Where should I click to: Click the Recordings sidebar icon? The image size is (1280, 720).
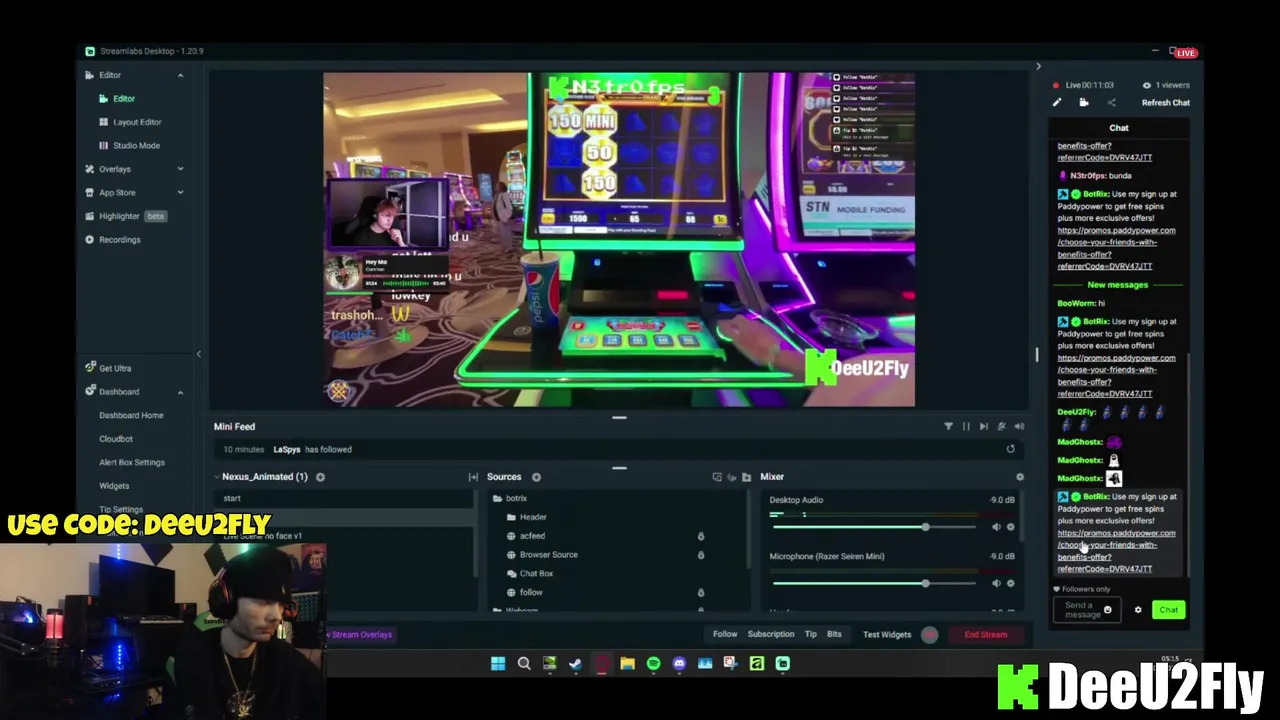pyautogui.click(x=90, y=240)
